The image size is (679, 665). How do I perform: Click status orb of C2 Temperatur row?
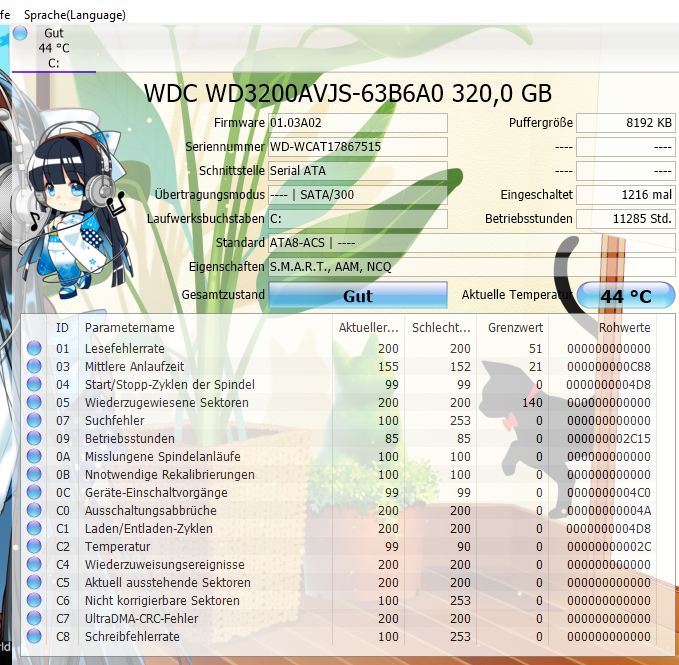pos(34,546)
